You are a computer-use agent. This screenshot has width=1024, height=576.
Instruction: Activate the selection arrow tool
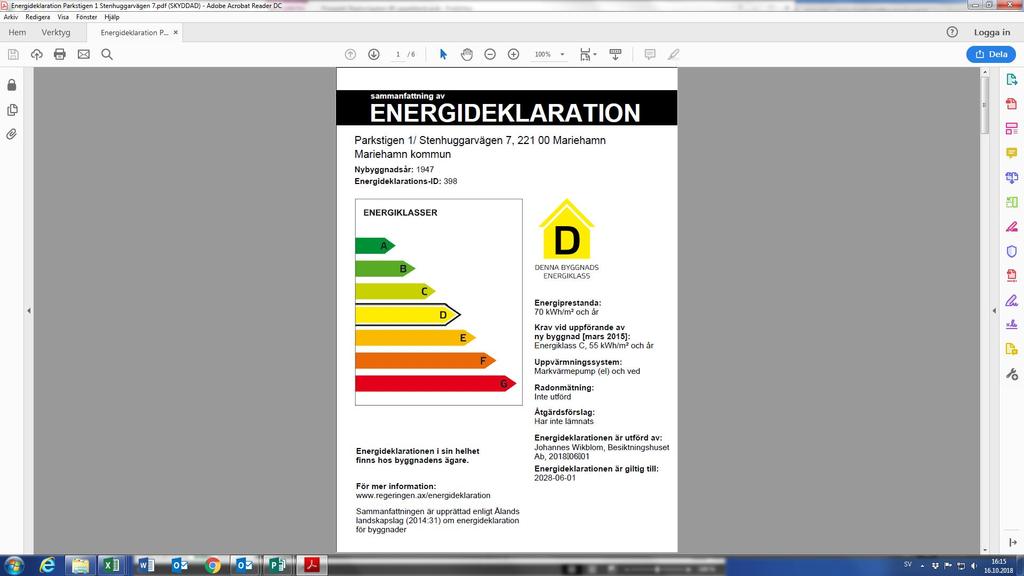tap(443, 54)
